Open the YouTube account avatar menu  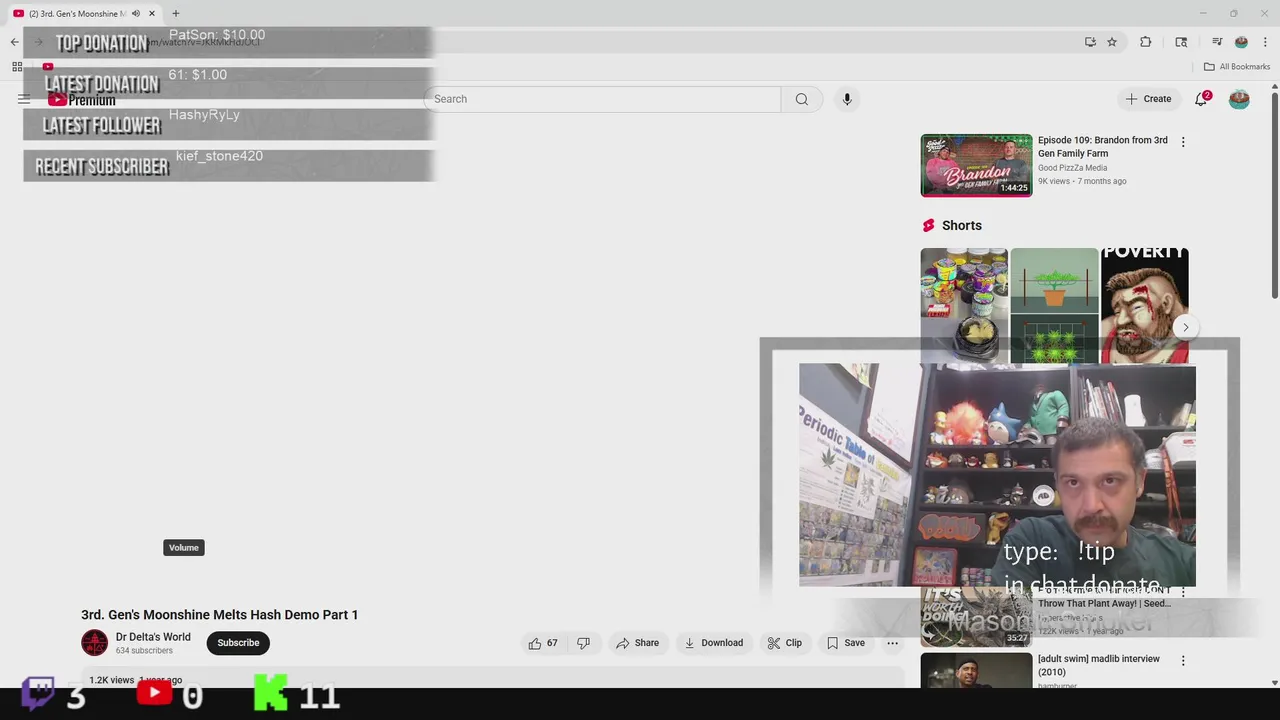pyautogui.click(x=1239, y=99)
